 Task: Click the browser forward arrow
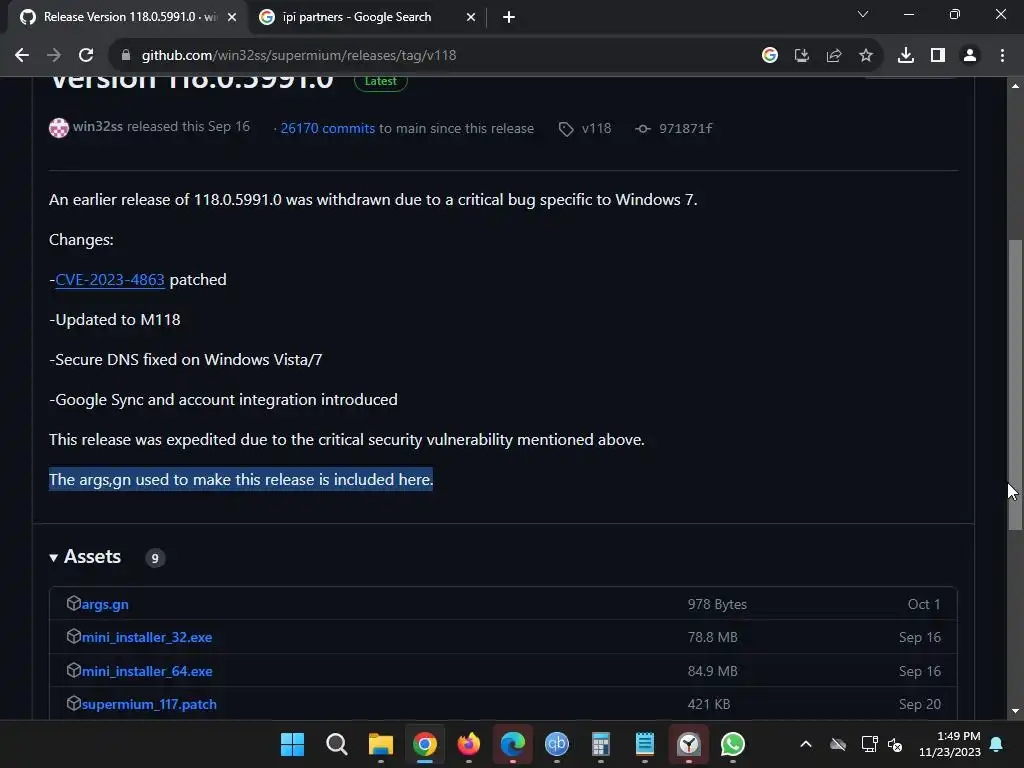(54, 56)
